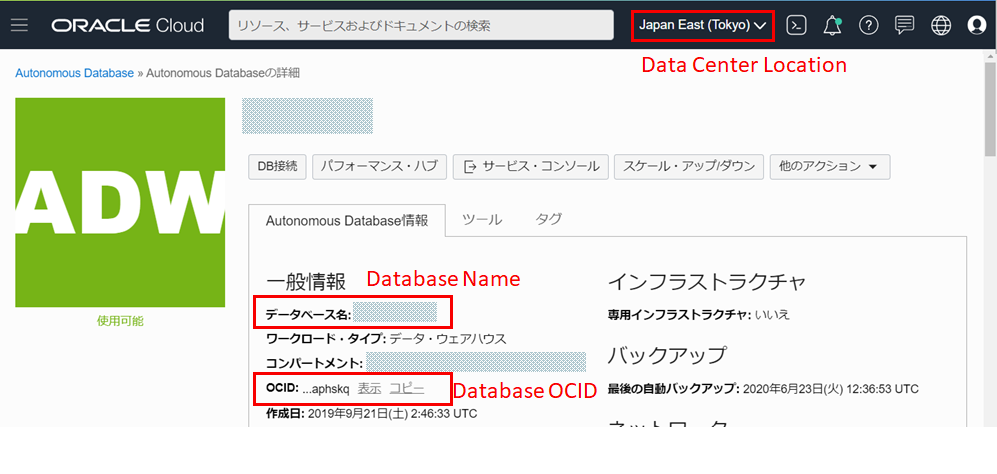Open the サービス・コンソール button
Viewport: 997px width, 474px height.
(530, 167)
